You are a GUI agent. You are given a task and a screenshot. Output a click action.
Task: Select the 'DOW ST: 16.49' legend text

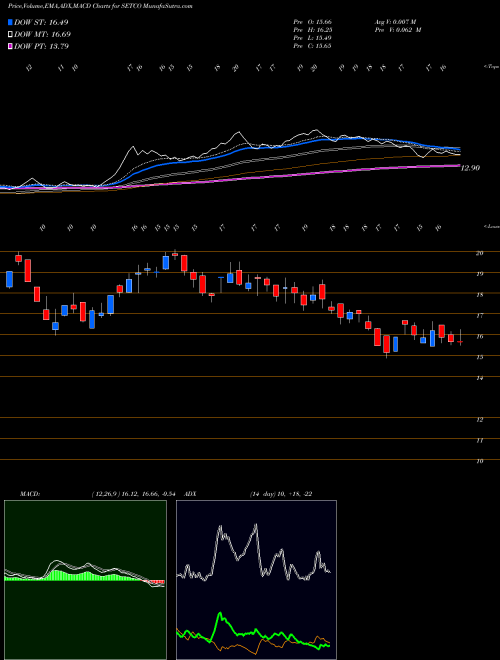pyautogui.click(x=41, y=22)
